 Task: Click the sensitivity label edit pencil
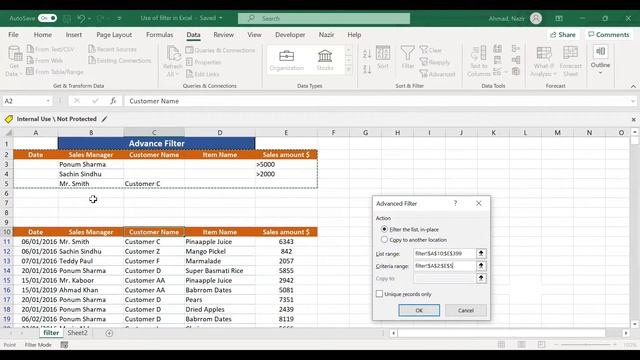(104, 119)
